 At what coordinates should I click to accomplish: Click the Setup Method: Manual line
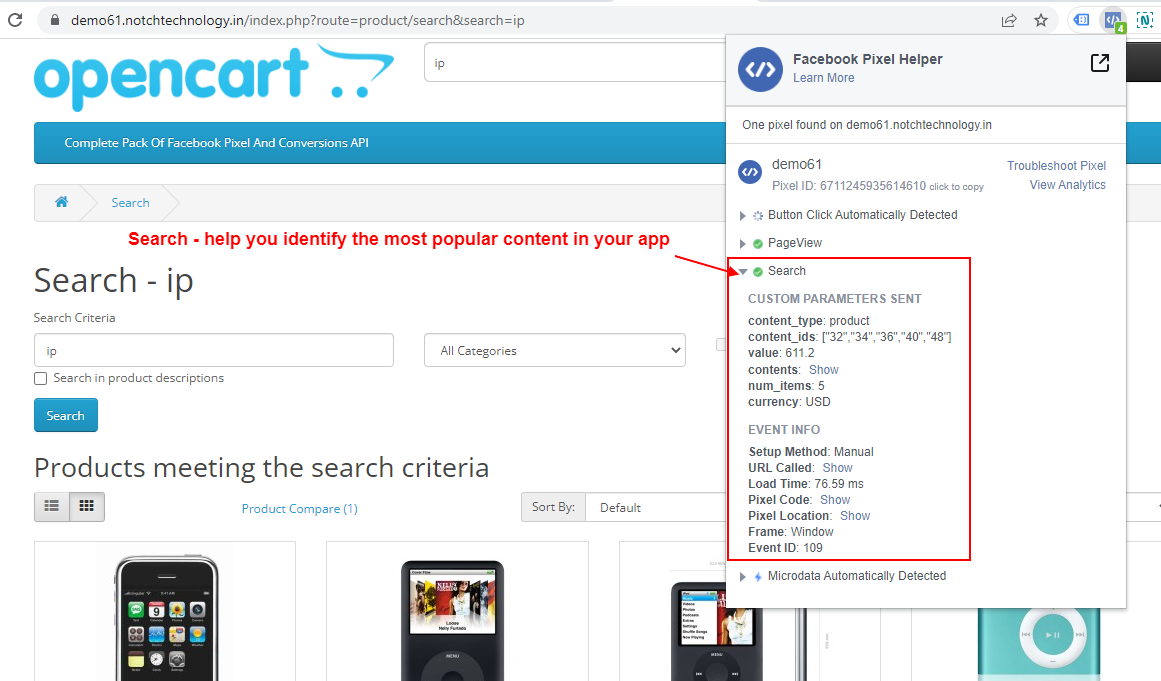811,452
